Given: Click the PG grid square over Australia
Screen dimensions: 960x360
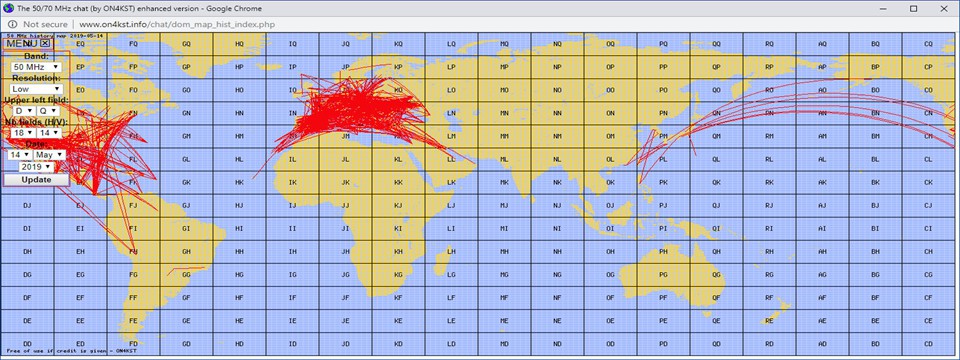Looking at the screenshot, I should [x=664, y=274].
